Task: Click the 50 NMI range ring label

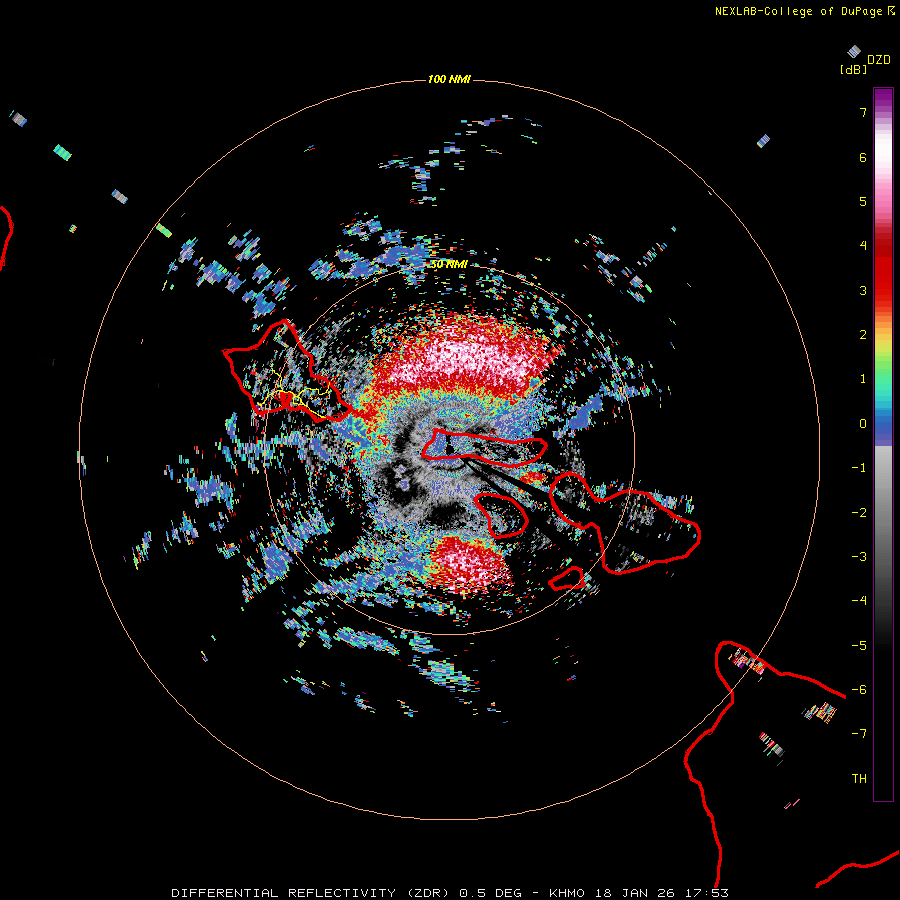Action: click(x=449, y=264)
